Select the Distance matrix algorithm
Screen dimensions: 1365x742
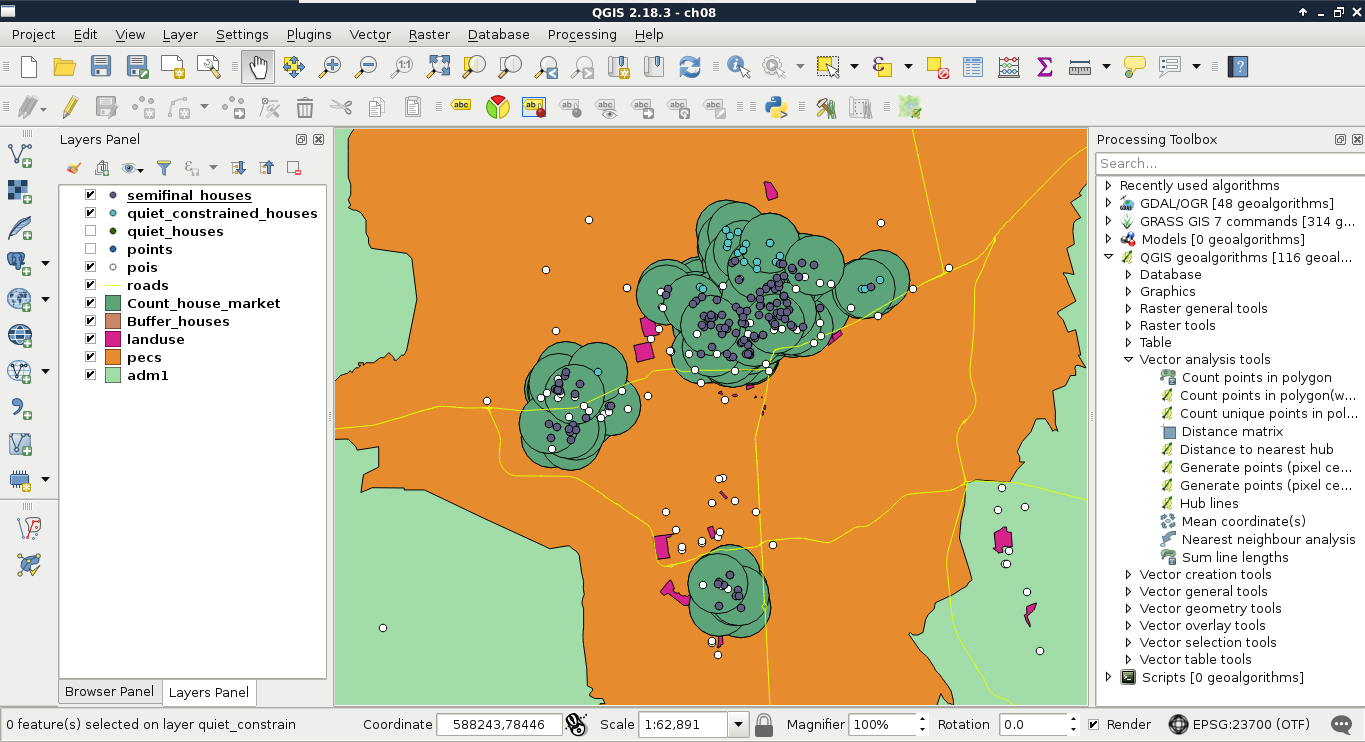point(1232,431)
